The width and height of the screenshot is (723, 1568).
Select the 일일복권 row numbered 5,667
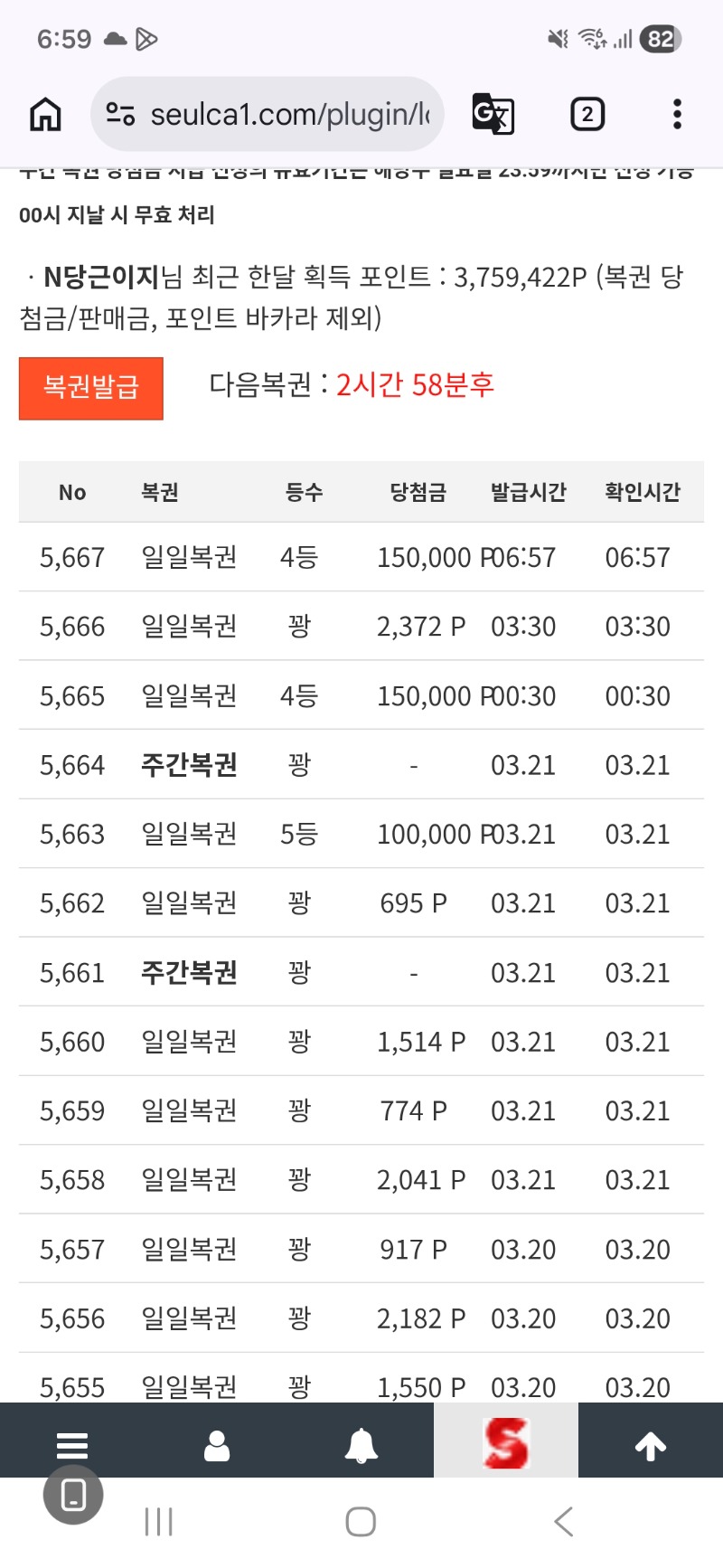(x=189, y=557)
